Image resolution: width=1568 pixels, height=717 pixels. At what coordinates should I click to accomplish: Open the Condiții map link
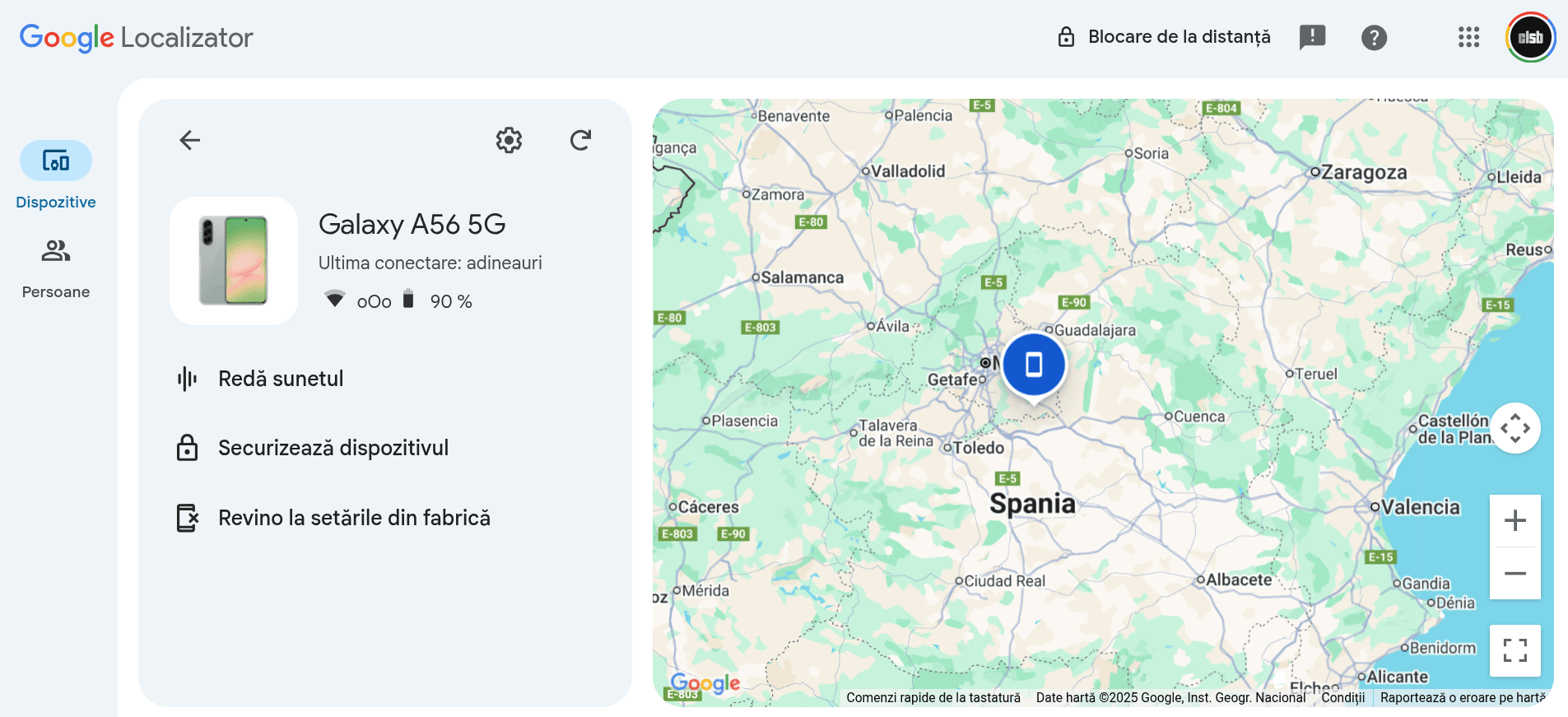(1342, 697)
